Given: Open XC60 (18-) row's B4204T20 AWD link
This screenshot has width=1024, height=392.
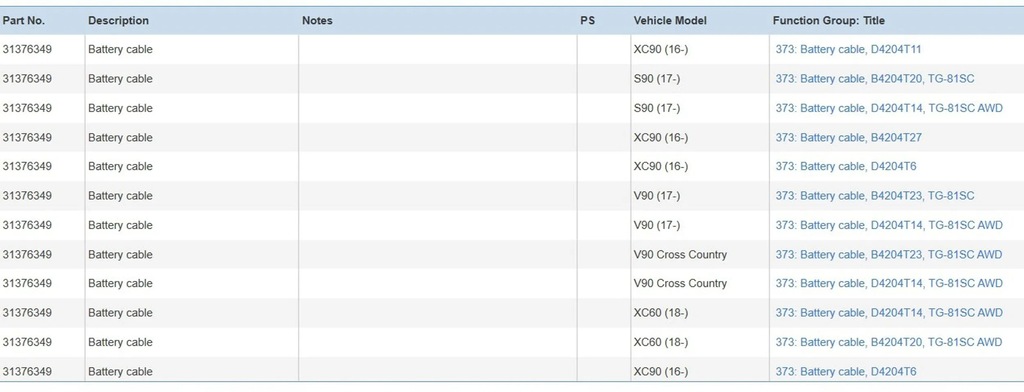Looking at the screenshot, I should tap(888, 342).
